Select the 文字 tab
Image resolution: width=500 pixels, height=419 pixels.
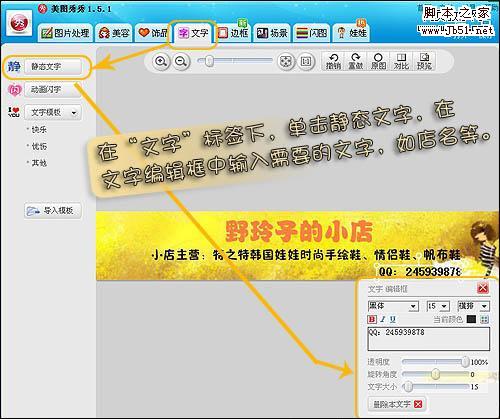tap(193, 33)
